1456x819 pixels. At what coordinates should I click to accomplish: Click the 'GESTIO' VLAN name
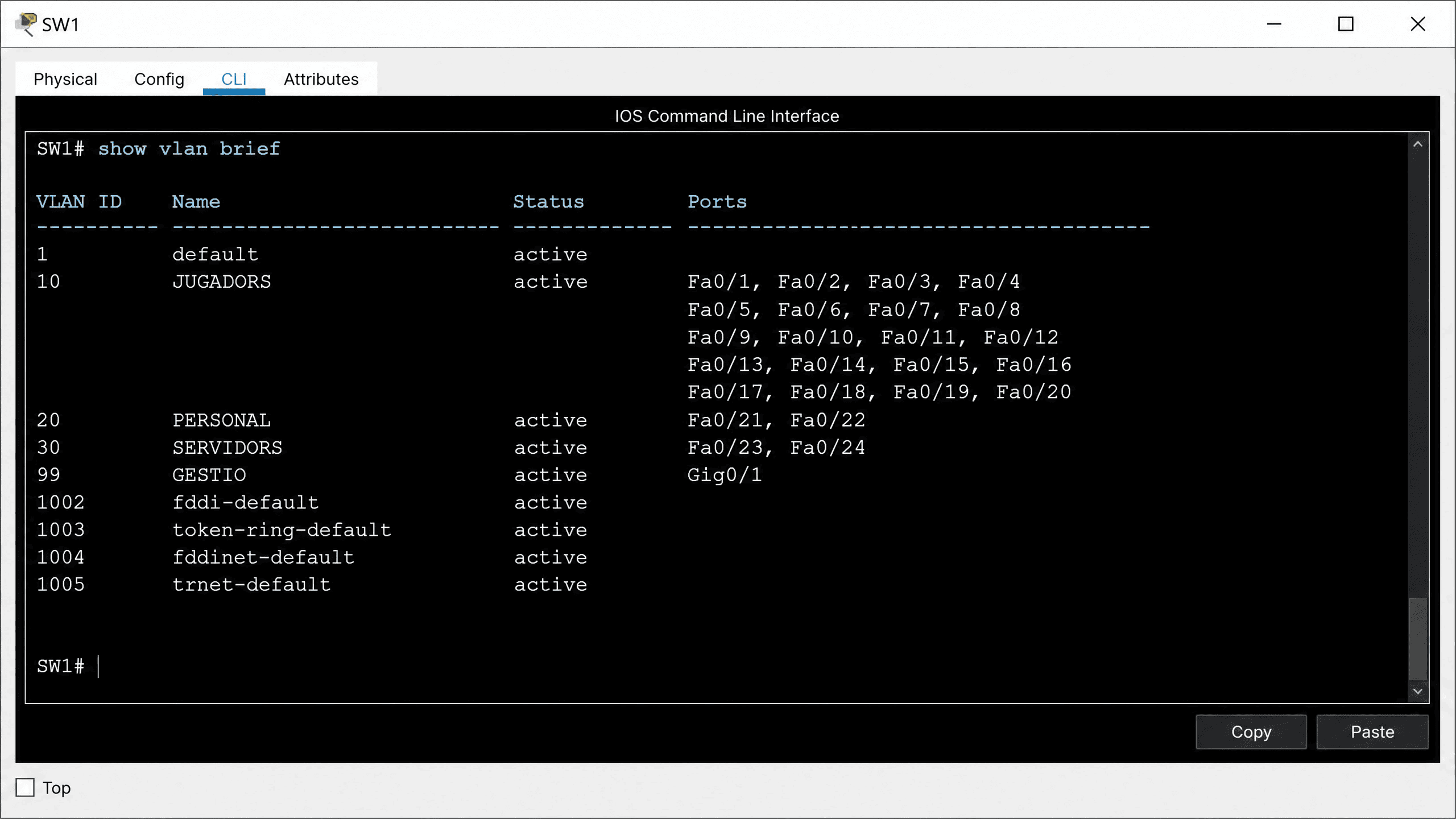click(209, 475)
